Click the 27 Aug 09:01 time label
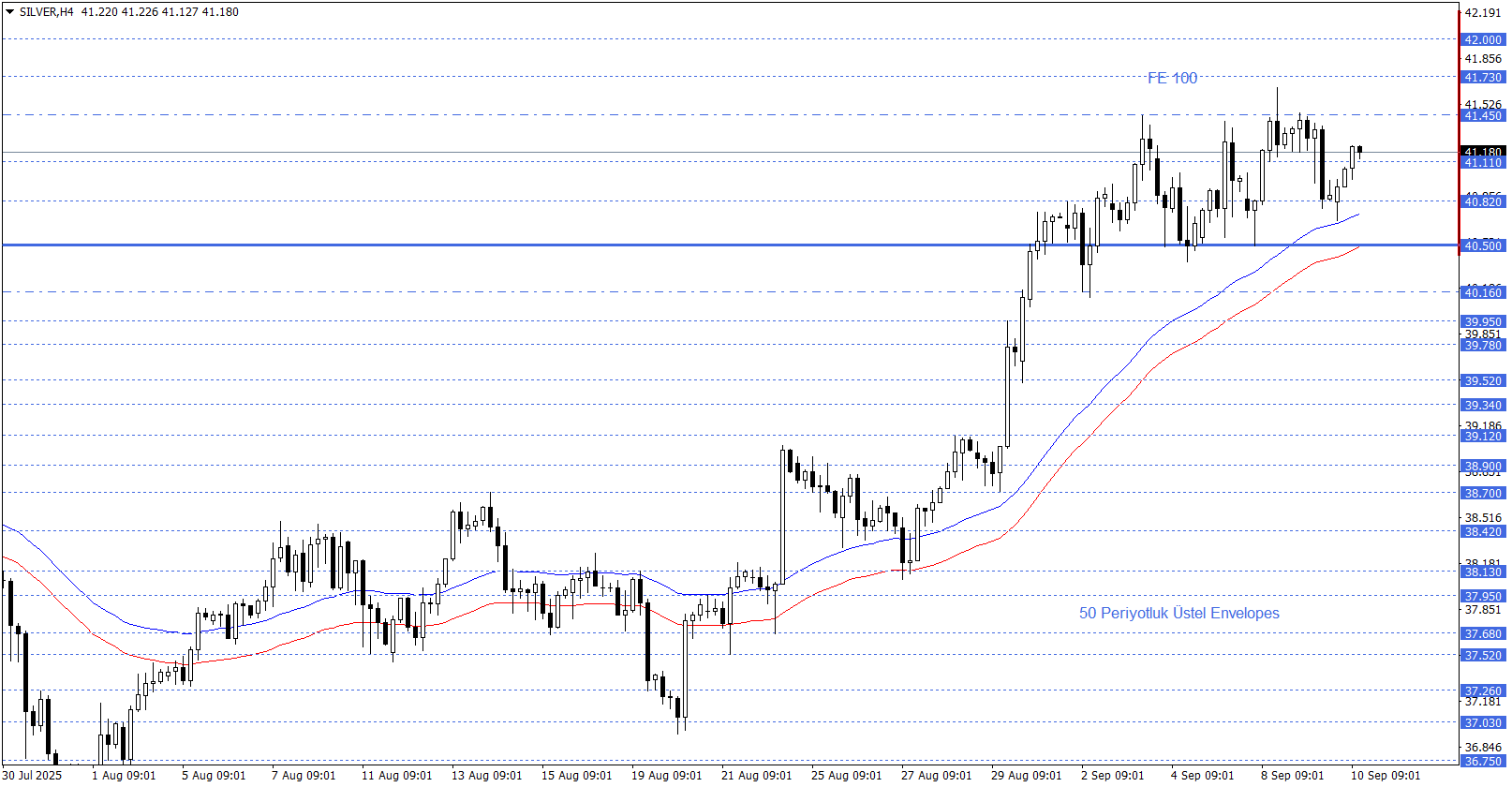1512x787 pixels. click(x=937, y=776)
